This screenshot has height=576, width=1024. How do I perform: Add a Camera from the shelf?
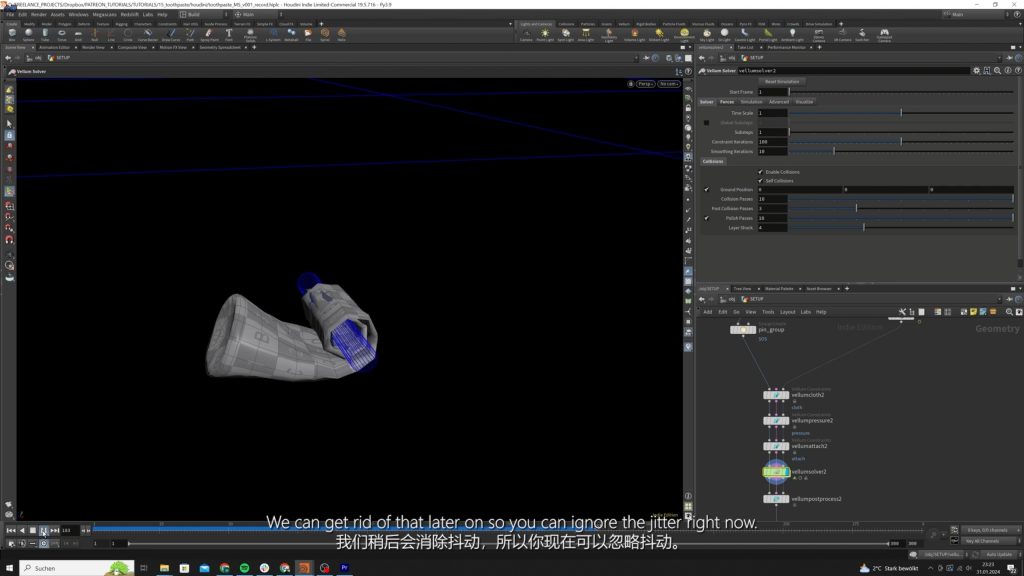point(526,35)
